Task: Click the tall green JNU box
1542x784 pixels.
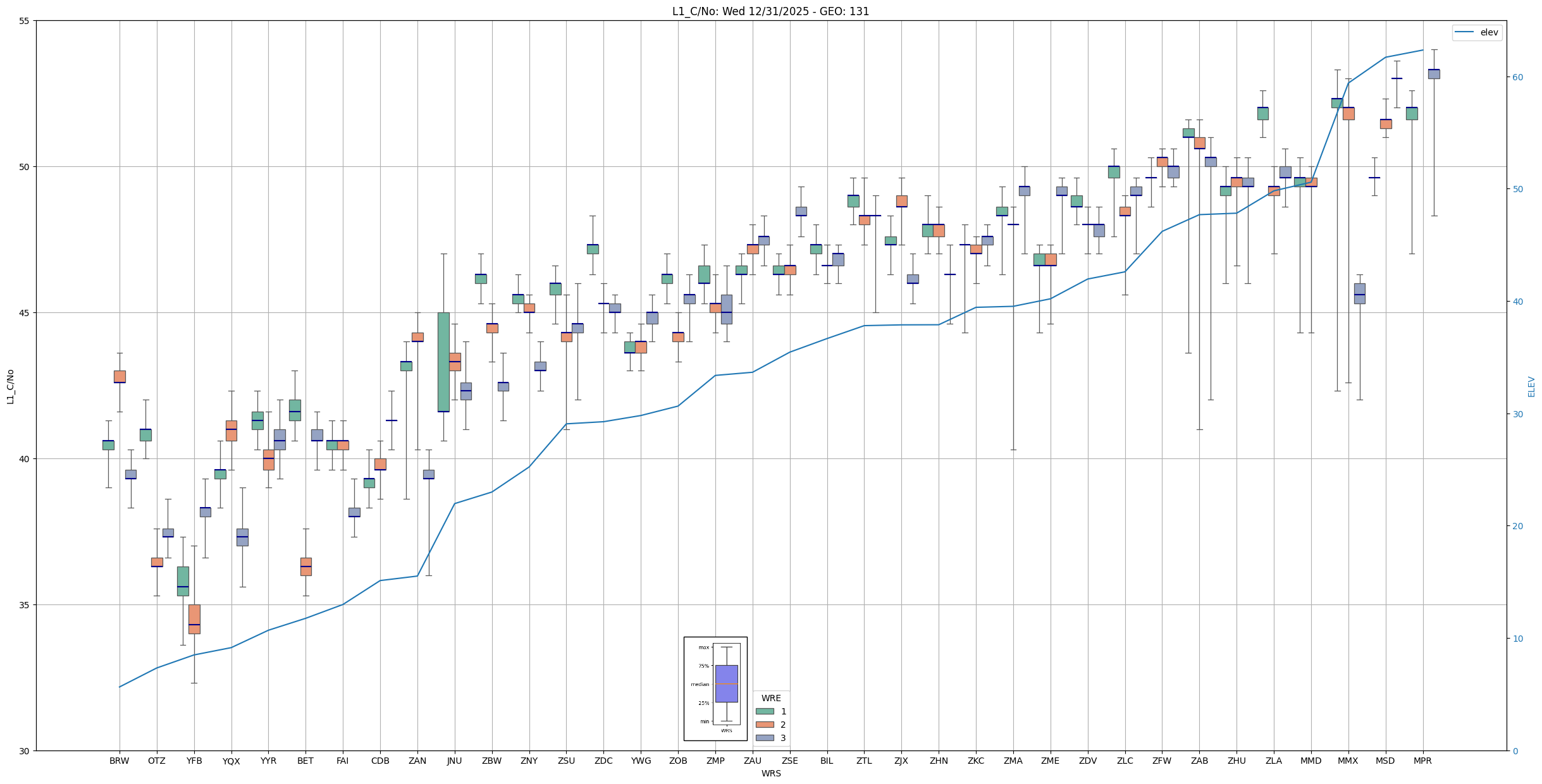Action: tap(443, 362)
